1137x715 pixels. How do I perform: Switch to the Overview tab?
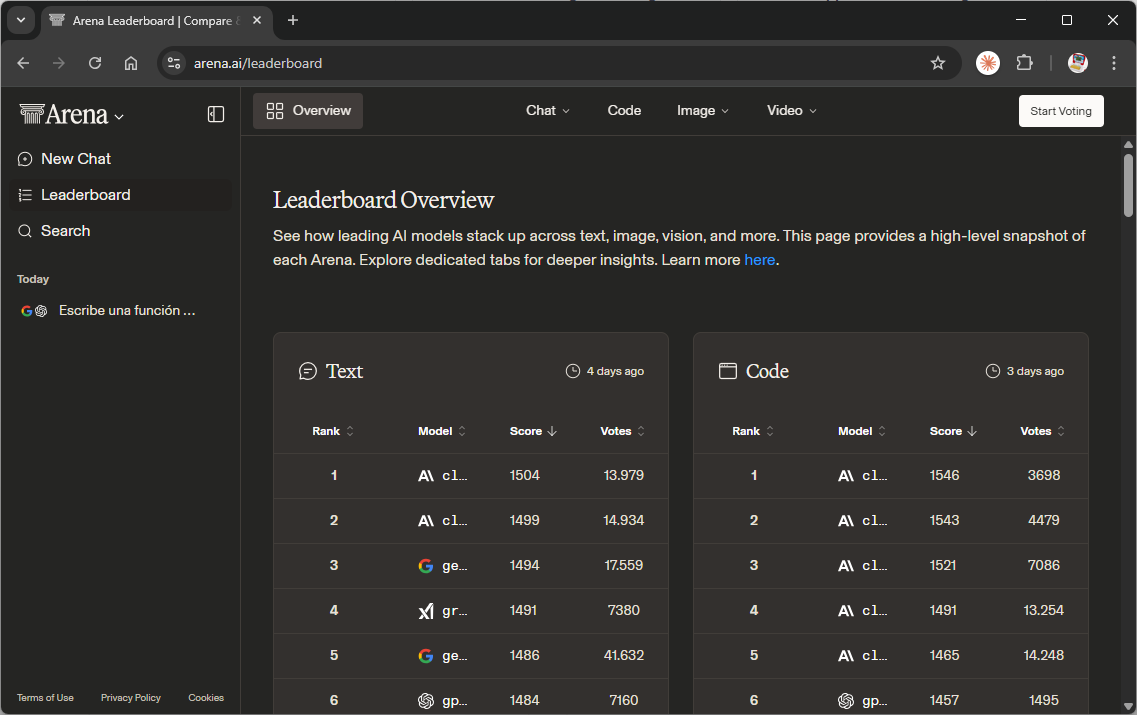pos(308,111)
